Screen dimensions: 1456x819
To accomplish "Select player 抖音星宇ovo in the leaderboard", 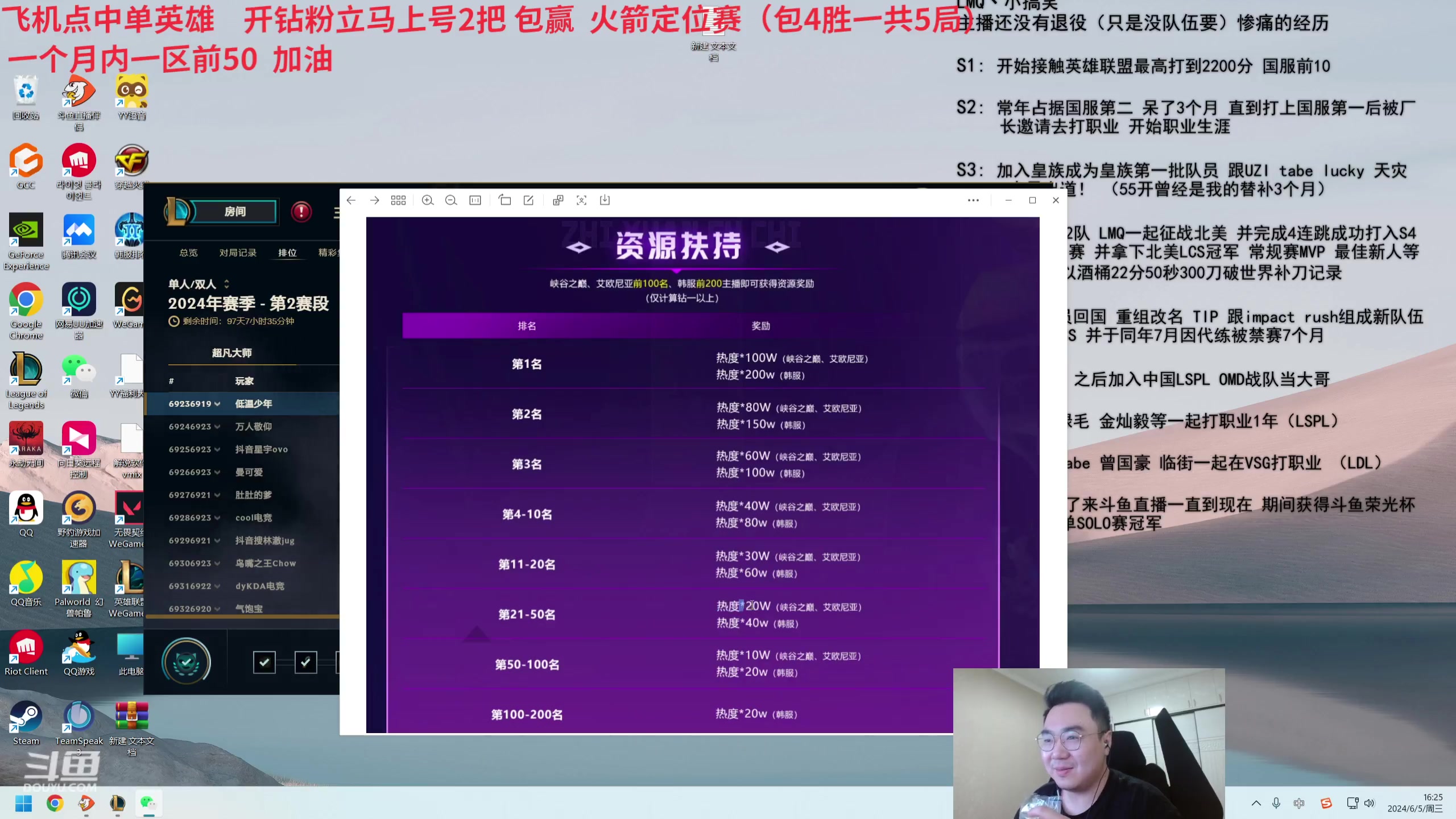I will [262, 449].
